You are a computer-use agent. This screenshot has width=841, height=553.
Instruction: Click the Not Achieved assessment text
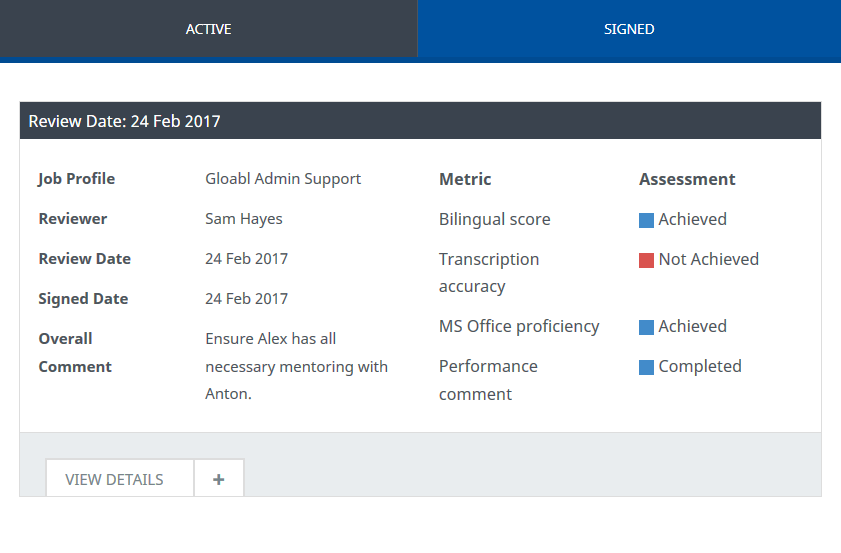pos(708,259)
